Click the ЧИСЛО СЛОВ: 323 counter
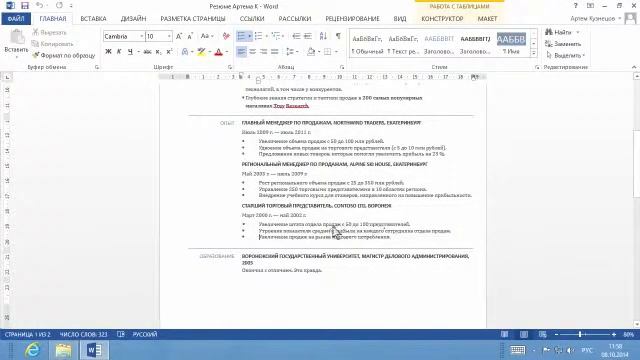The width and height of the screenshot is (640, 360). point(83,334)
